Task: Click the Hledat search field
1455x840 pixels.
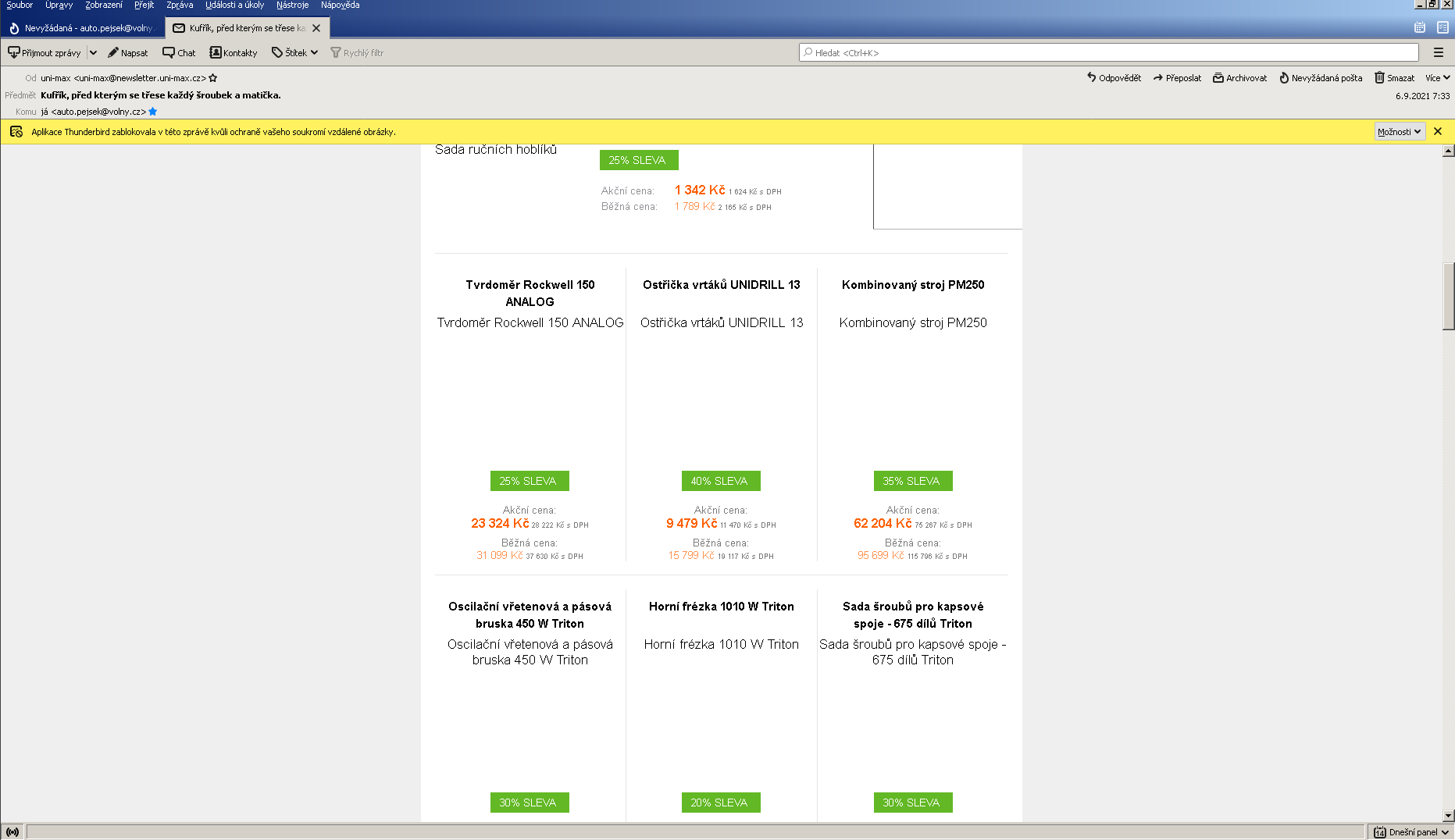Action: point(1108,53)
